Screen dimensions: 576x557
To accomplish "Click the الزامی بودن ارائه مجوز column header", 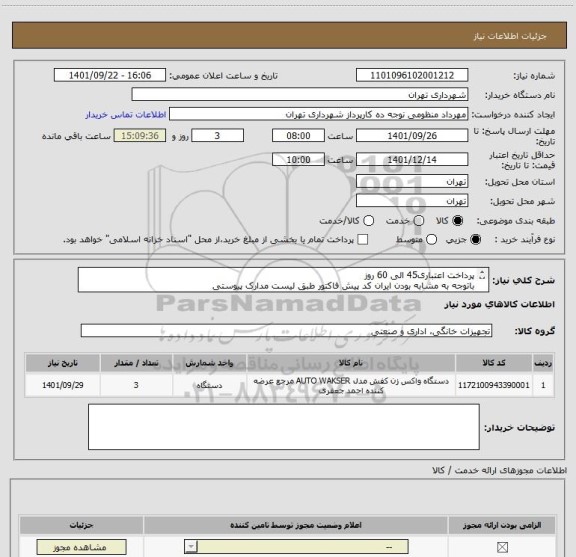I will tap(502, 525).
